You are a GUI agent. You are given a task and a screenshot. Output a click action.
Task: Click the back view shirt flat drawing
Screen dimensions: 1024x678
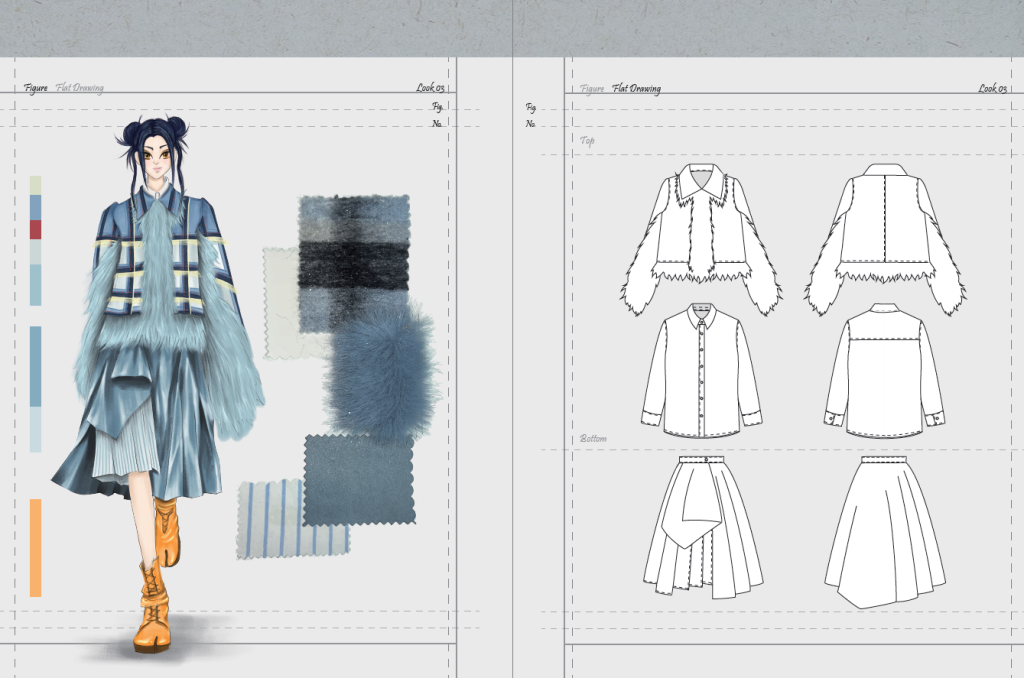tap(885, 370)
